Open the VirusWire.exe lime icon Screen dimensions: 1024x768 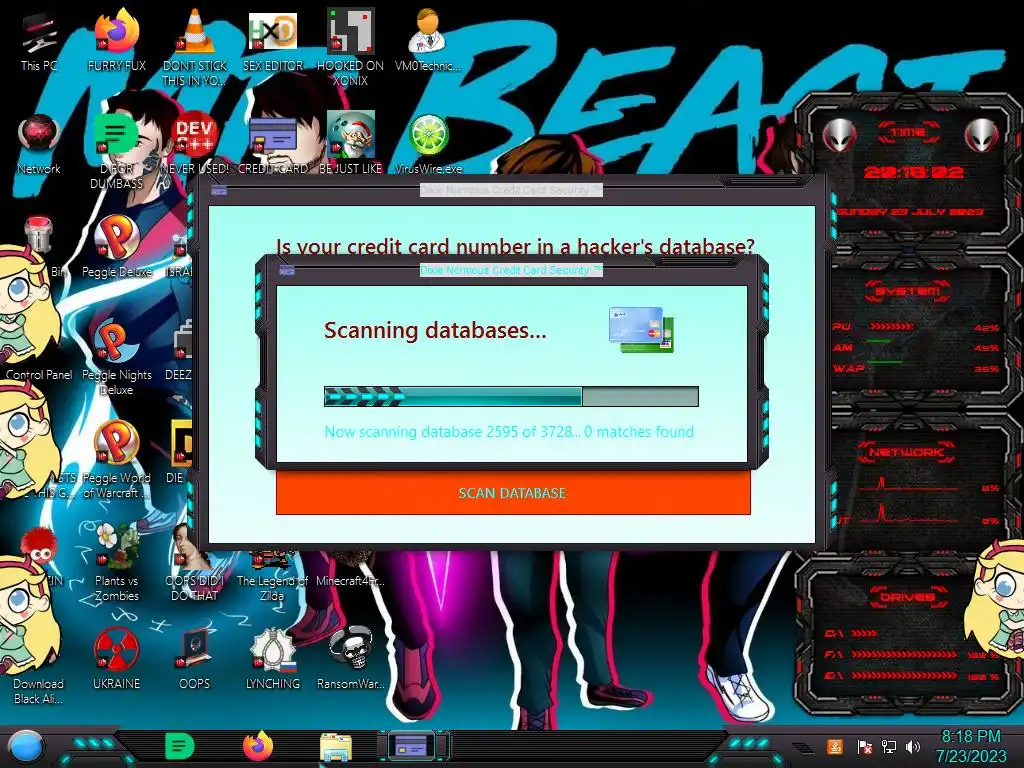click(x=428, y=145)
